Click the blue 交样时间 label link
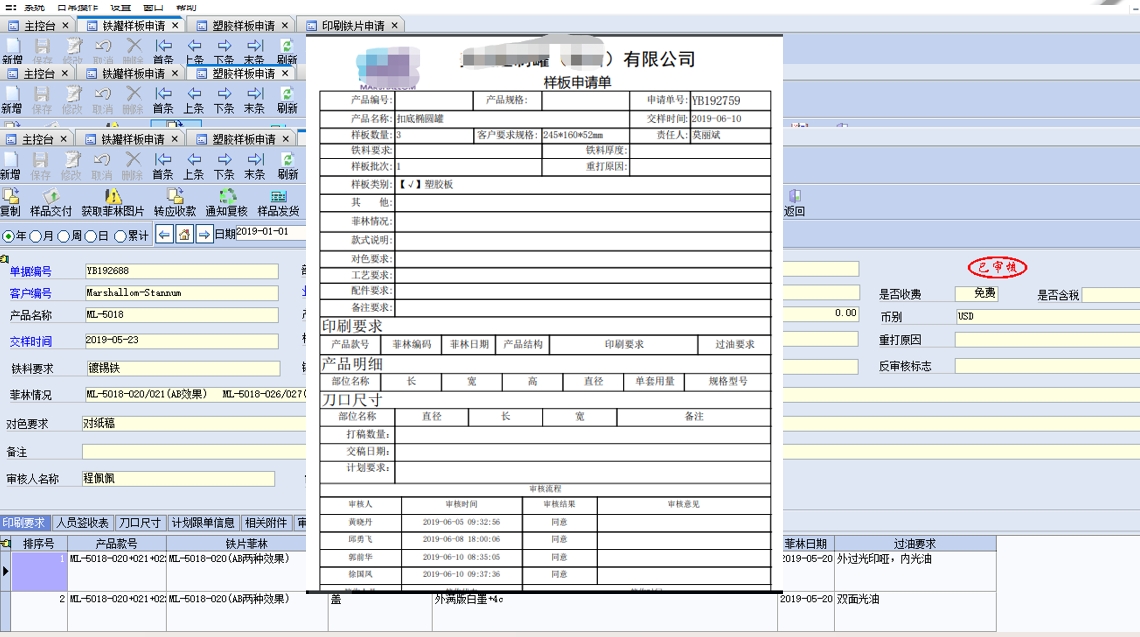Image resolution: width=1140 pixels, height=637 pixels. point(31,341)
